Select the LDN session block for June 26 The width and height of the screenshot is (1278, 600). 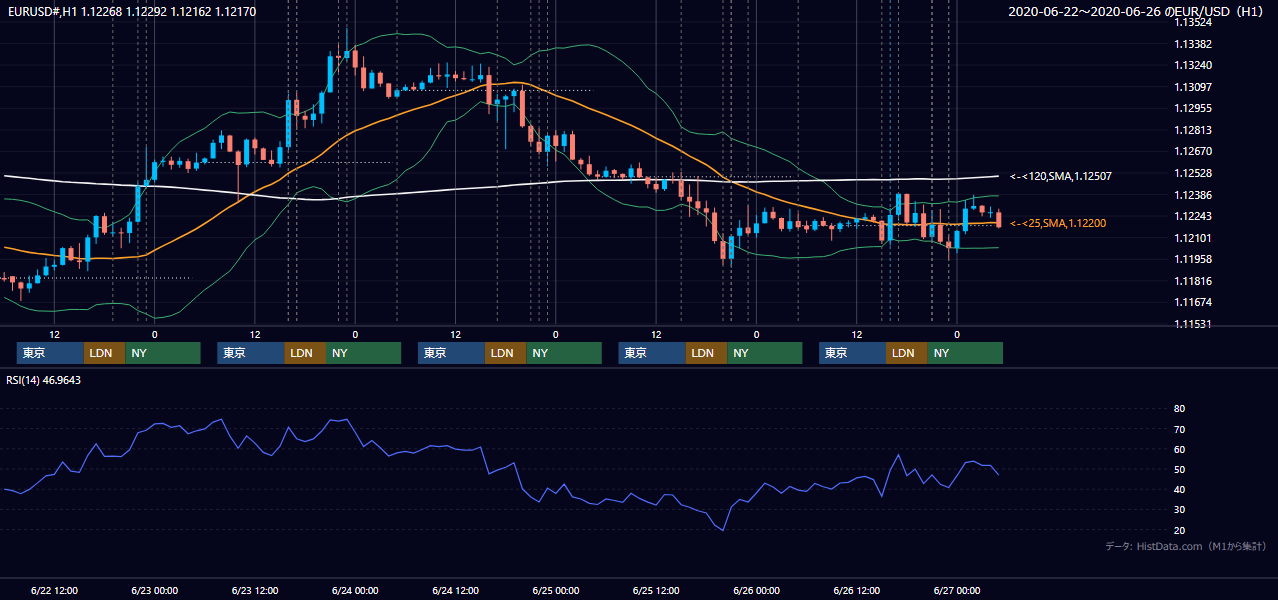pyautogui.click(x=906, y=353)
